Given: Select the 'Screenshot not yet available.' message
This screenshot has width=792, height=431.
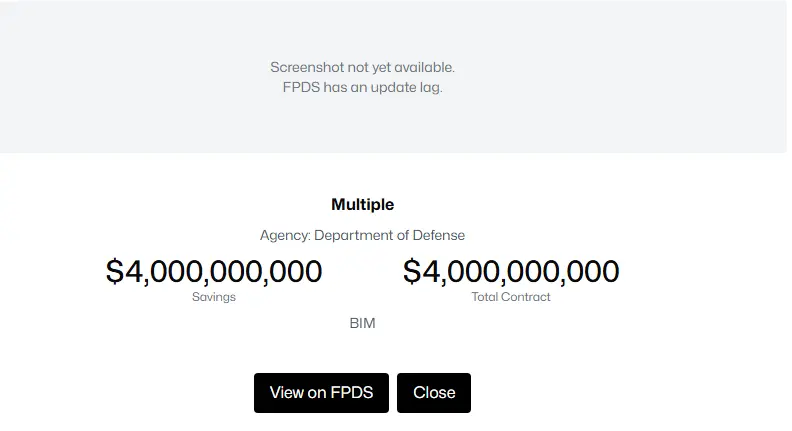Looking at the screenshot, I should pyautogui.click(x=362, y=67).
